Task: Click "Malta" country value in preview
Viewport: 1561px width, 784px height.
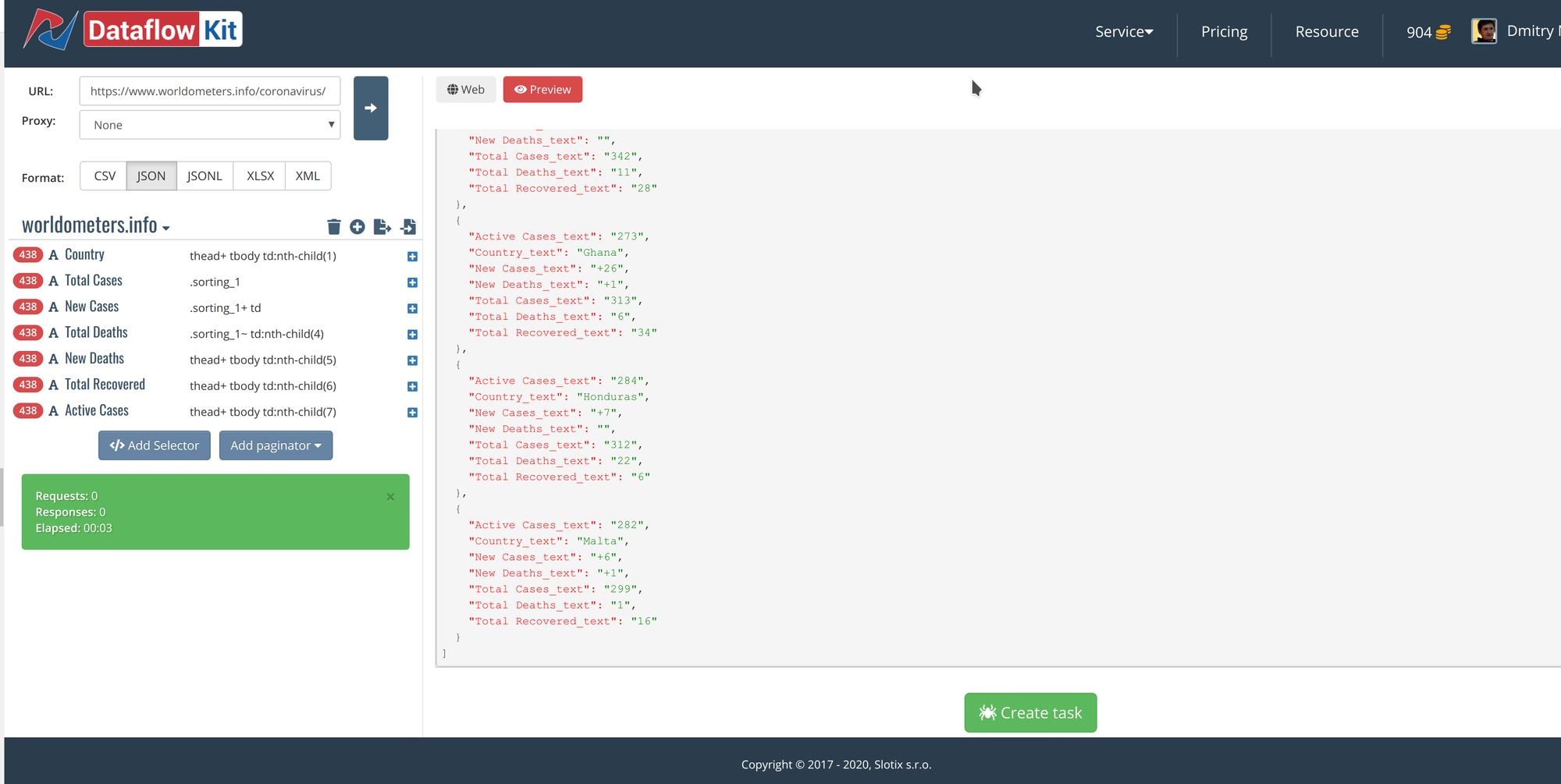Action: pos(599,541)
